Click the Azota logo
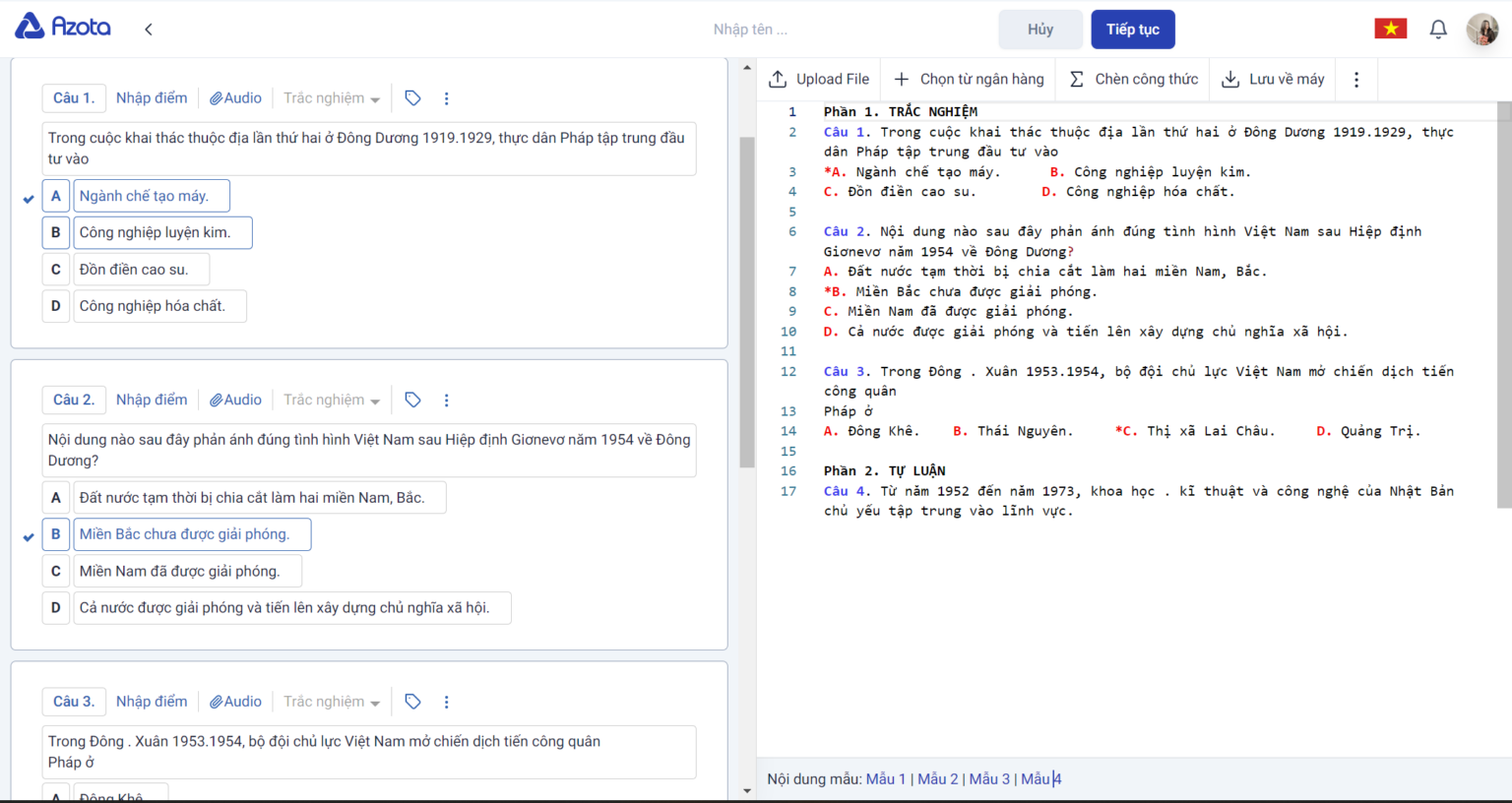 63,27
